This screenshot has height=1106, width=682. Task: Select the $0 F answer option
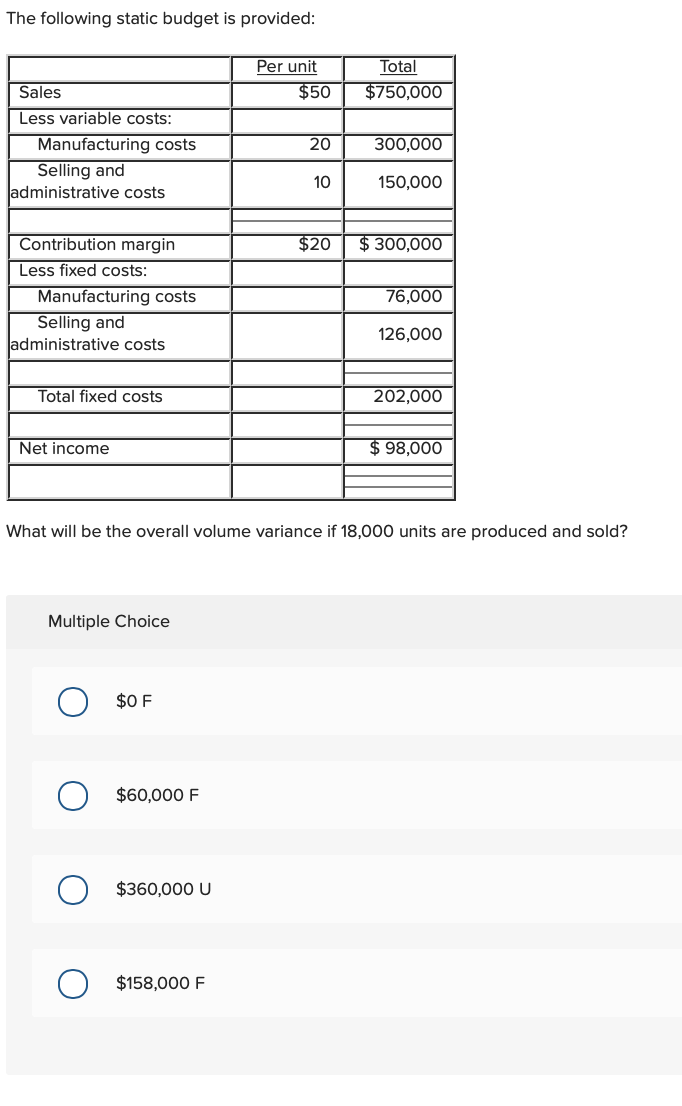pos(72,702)
